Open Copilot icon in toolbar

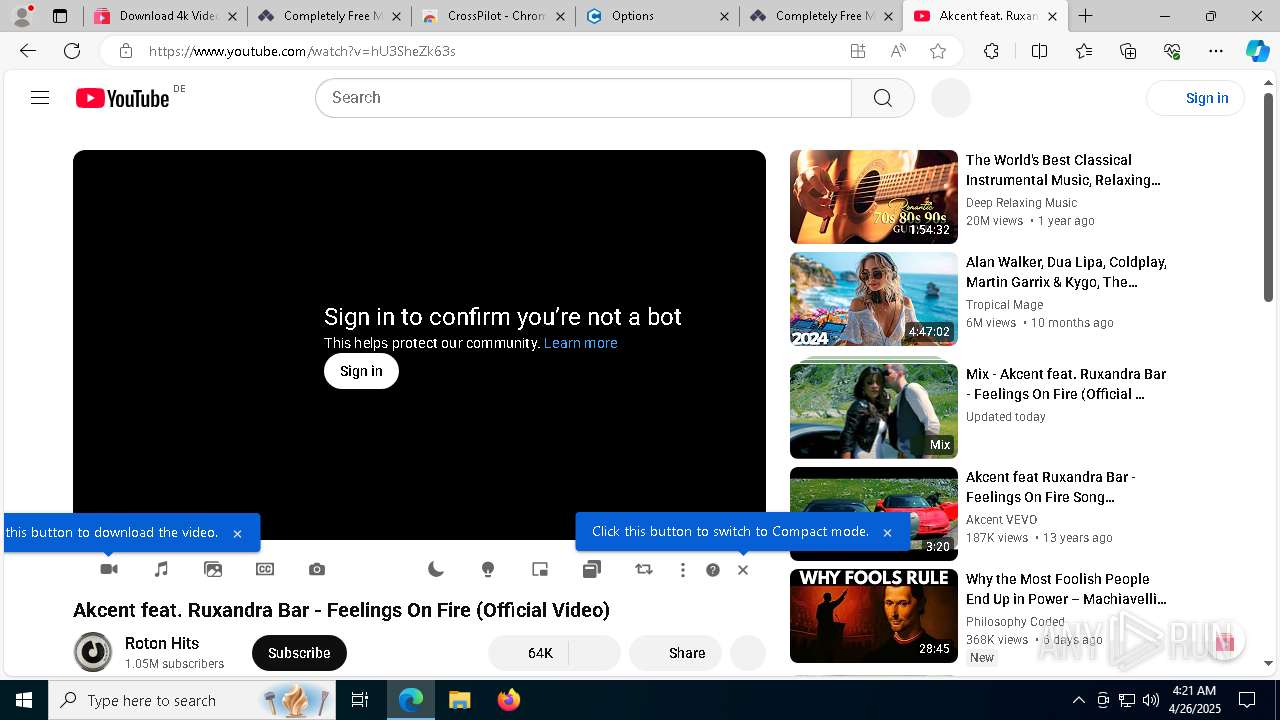click(1257, 51)
